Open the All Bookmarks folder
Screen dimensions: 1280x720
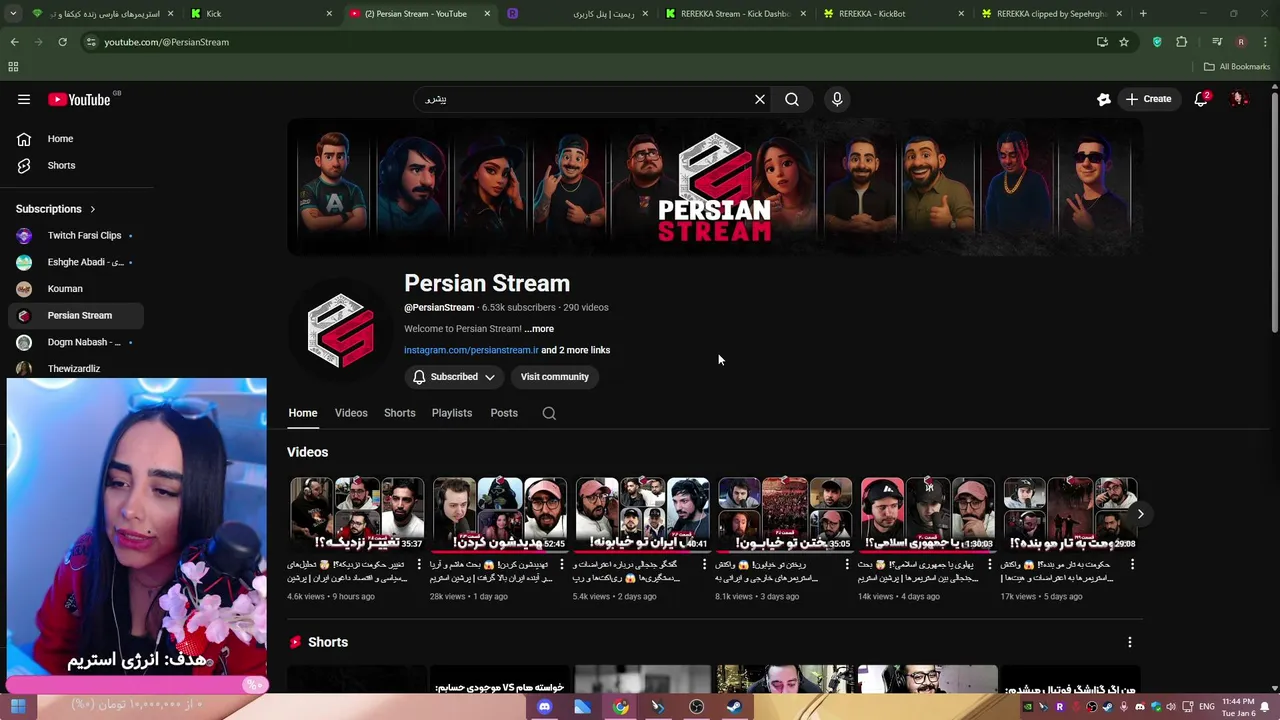(x=1237, y=67)
